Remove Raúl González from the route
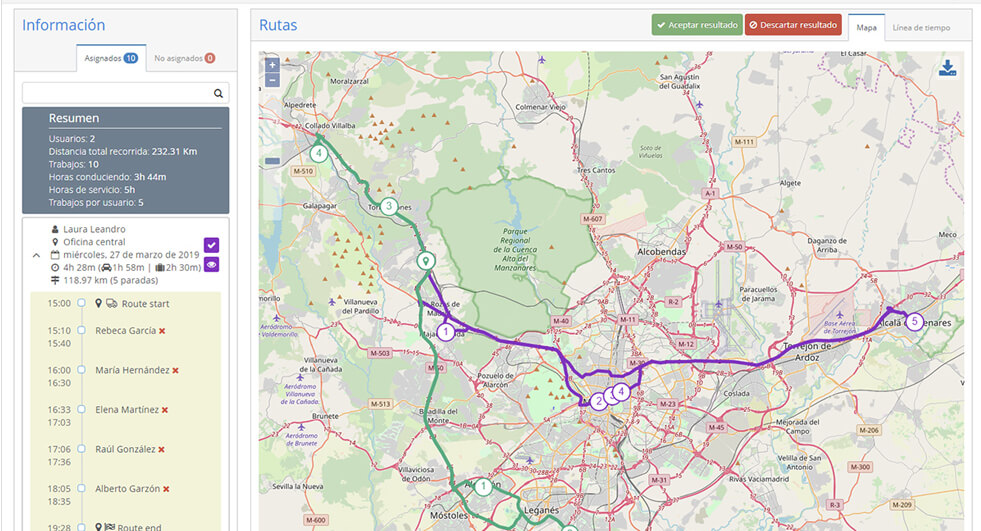 tap(161, 450)
